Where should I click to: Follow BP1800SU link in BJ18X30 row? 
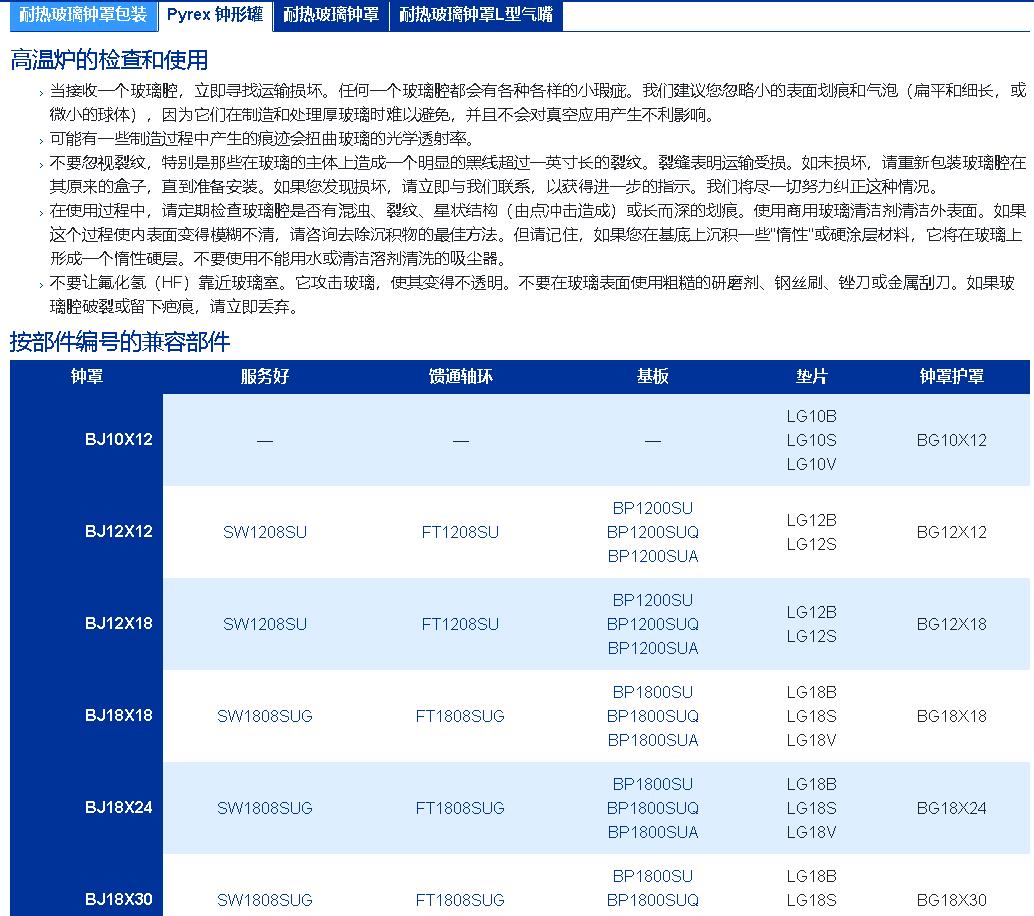(653, 876)
